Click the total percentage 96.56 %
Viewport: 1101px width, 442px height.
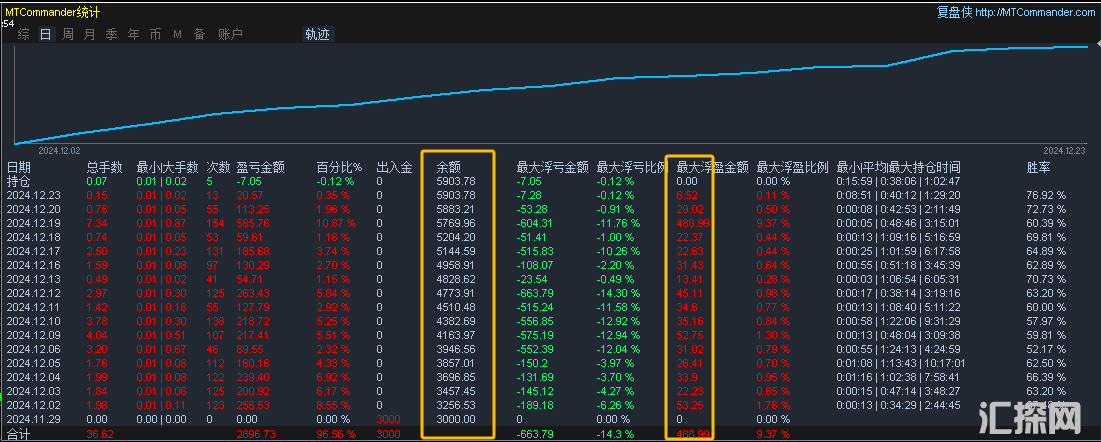(x=338, y=436)
